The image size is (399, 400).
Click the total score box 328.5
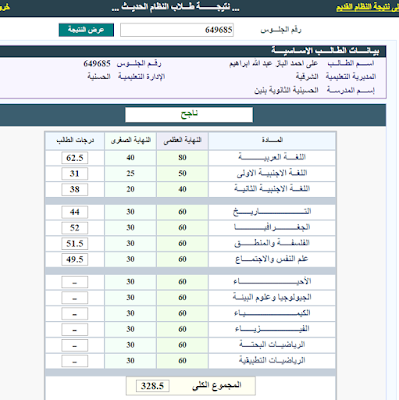[152, 386]
